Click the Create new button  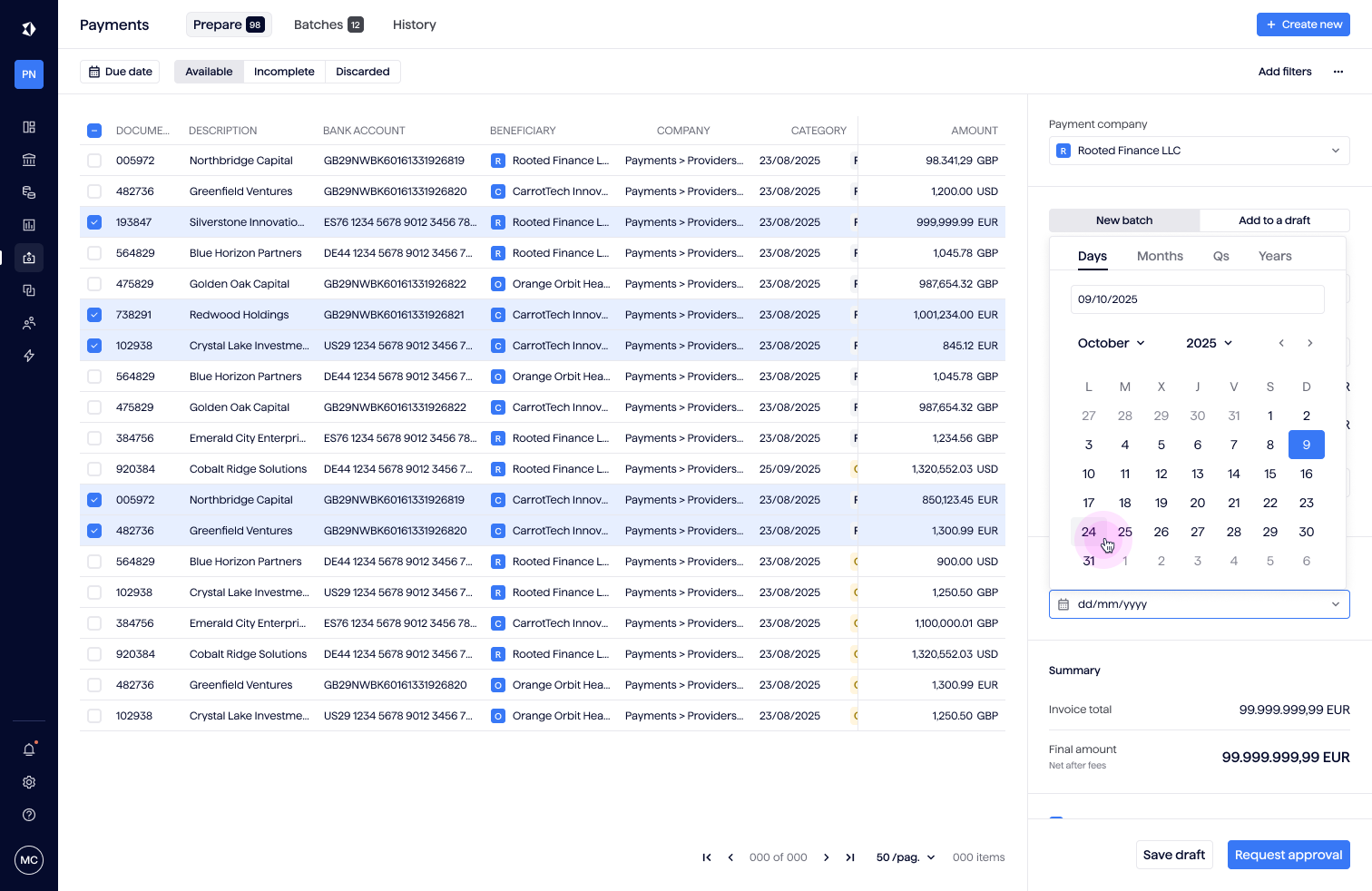pos(1303,24)
